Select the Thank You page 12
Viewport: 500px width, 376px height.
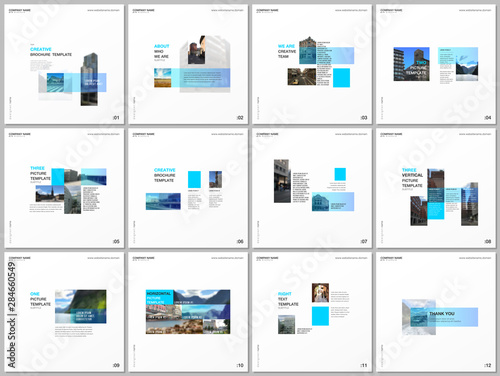[436, 312]
